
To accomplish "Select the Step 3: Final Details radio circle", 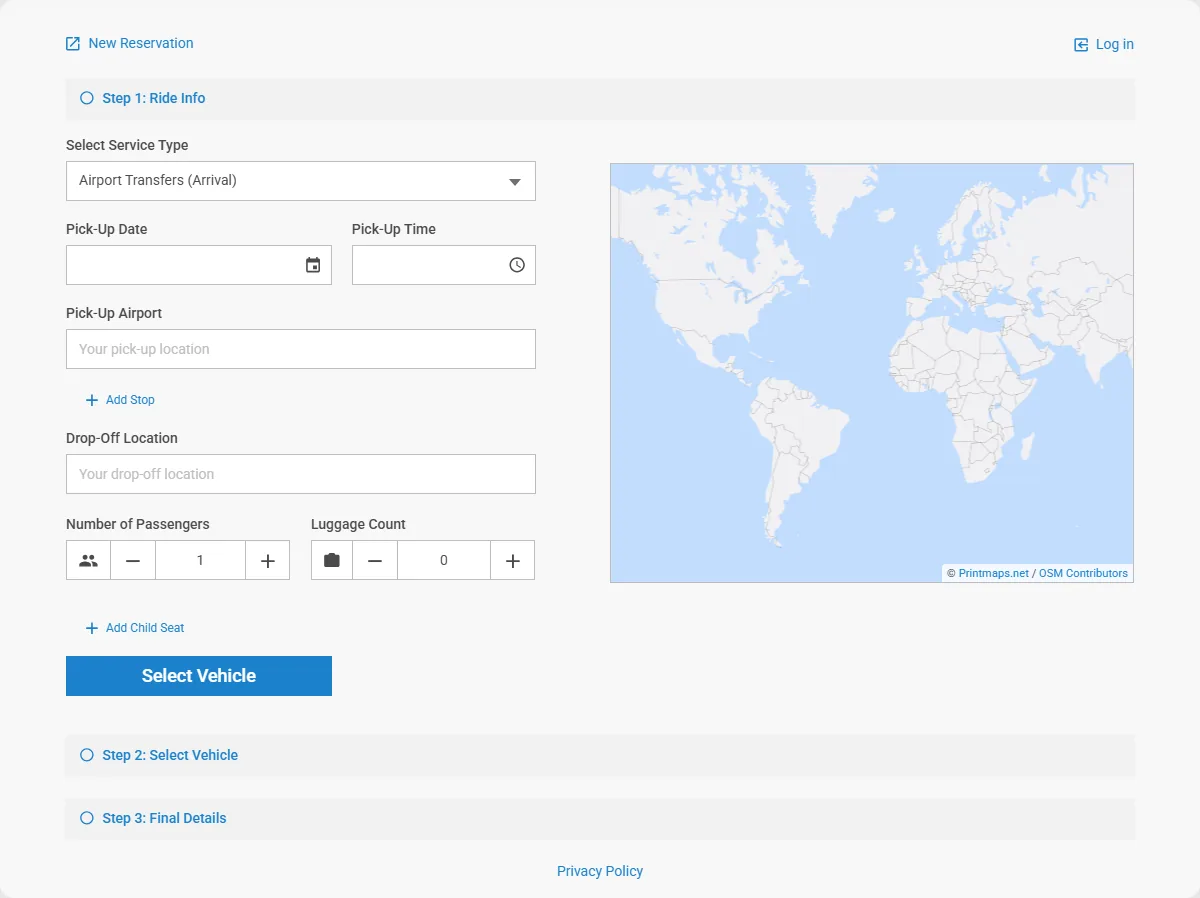I will coord(87,818).
